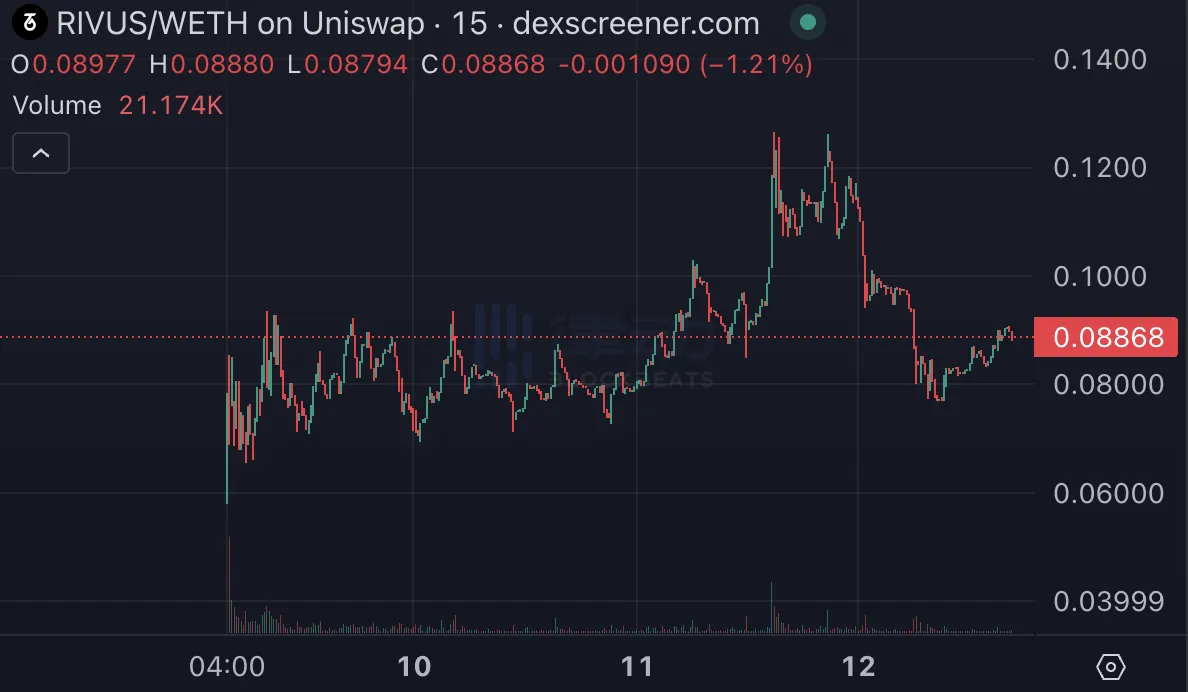Open chart settings hexagon icon

[x=1111, y=666]
